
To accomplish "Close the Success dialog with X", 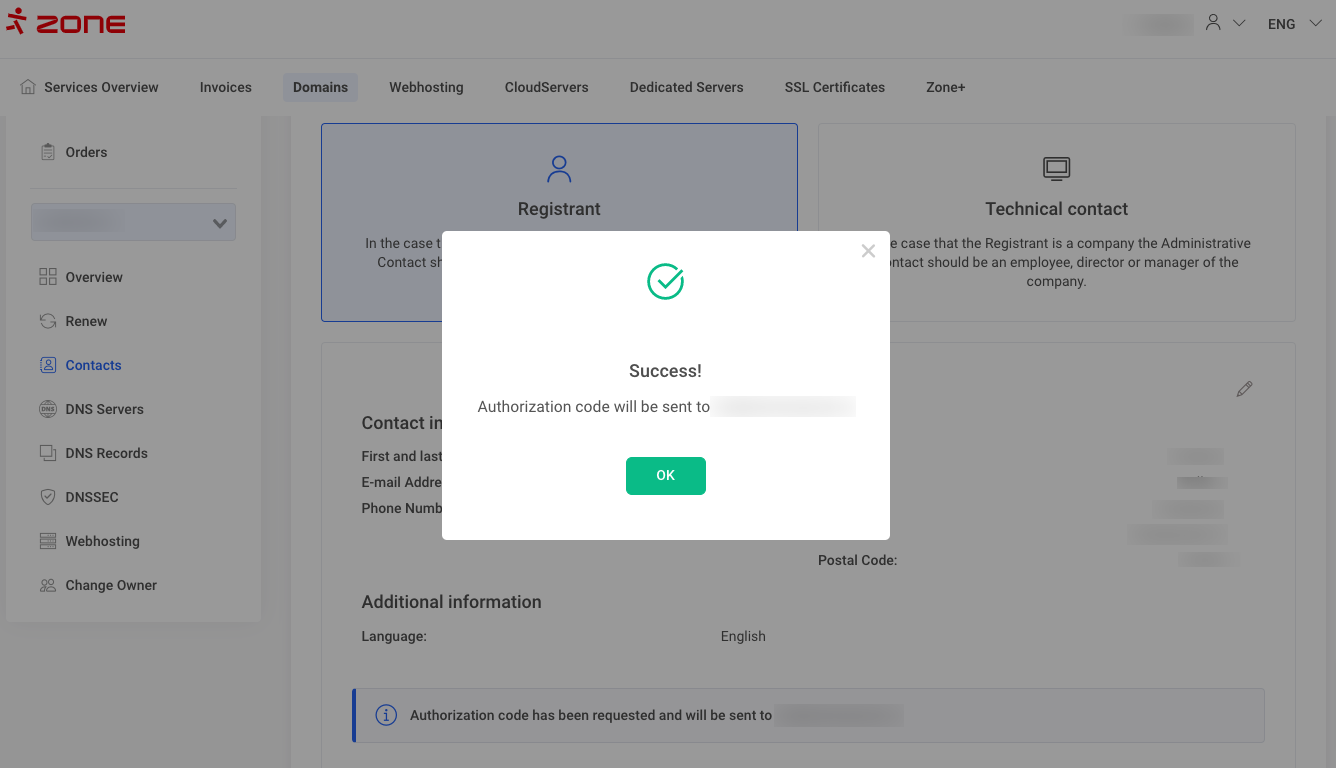I will click(868, 251).
